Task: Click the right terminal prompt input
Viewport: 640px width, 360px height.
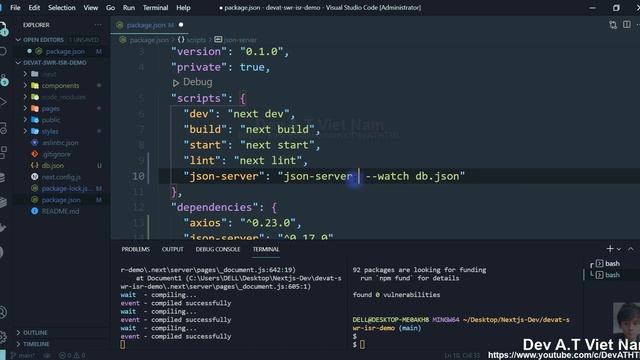Action: click(362, 344)
